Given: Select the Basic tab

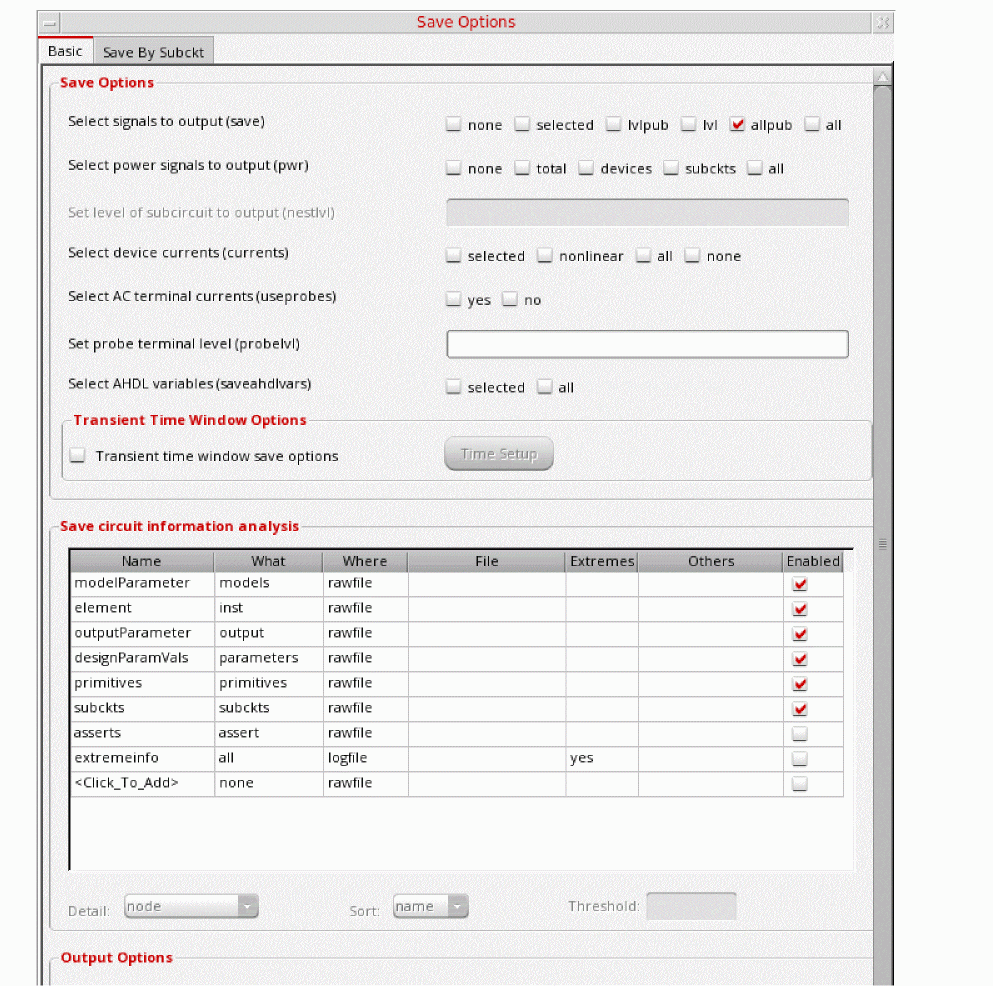Looking at the screenshot, I should click(x=65, y=51).
